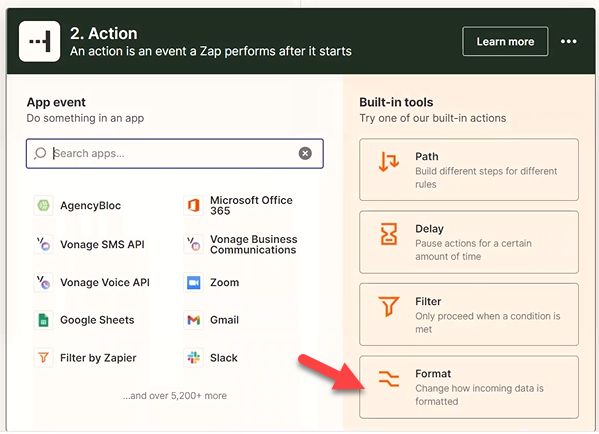Select the Google Sheets icon
This screenshot has height=434, width=599.
(43, 320)
